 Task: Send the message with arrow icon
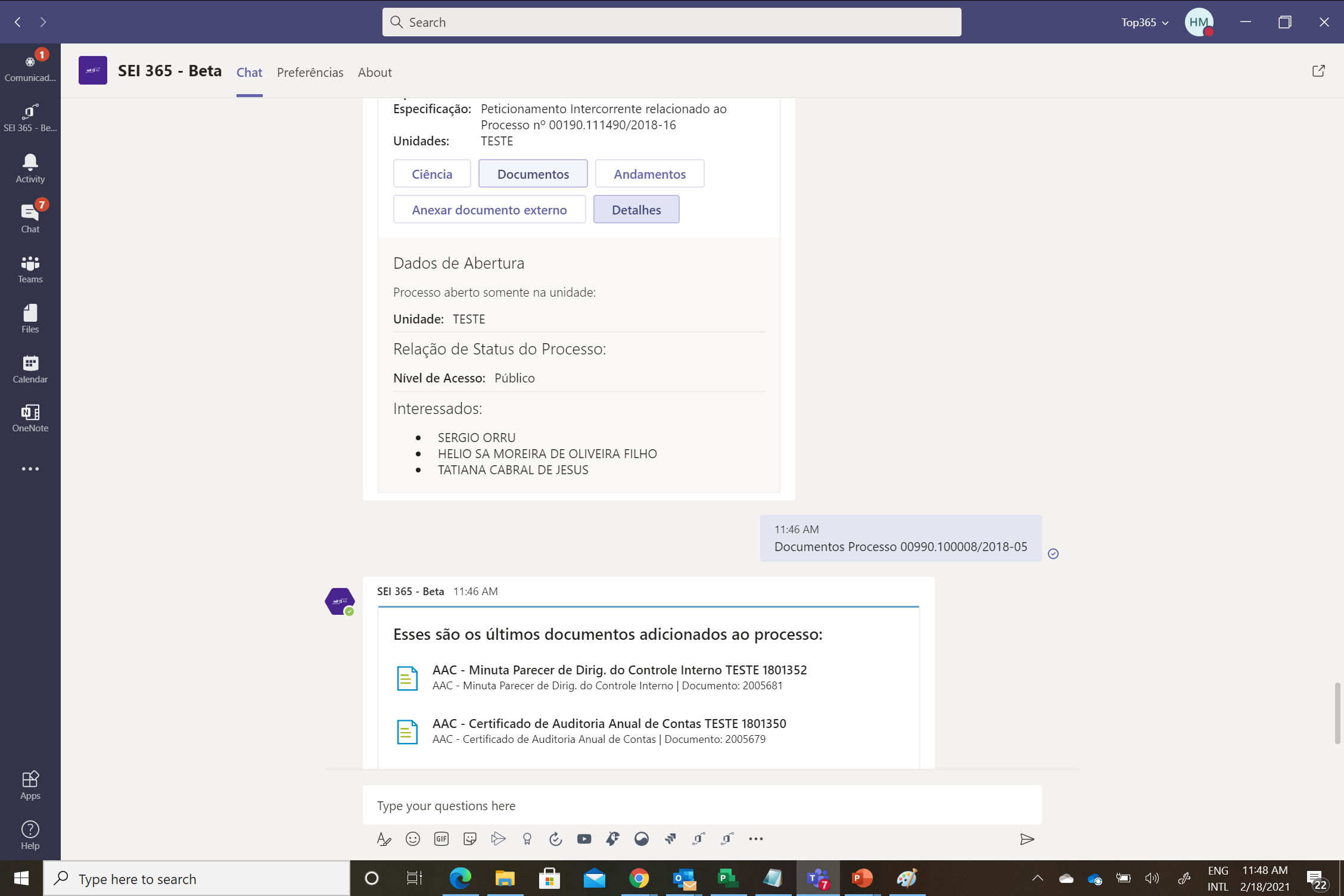(x=1026, y=839)
